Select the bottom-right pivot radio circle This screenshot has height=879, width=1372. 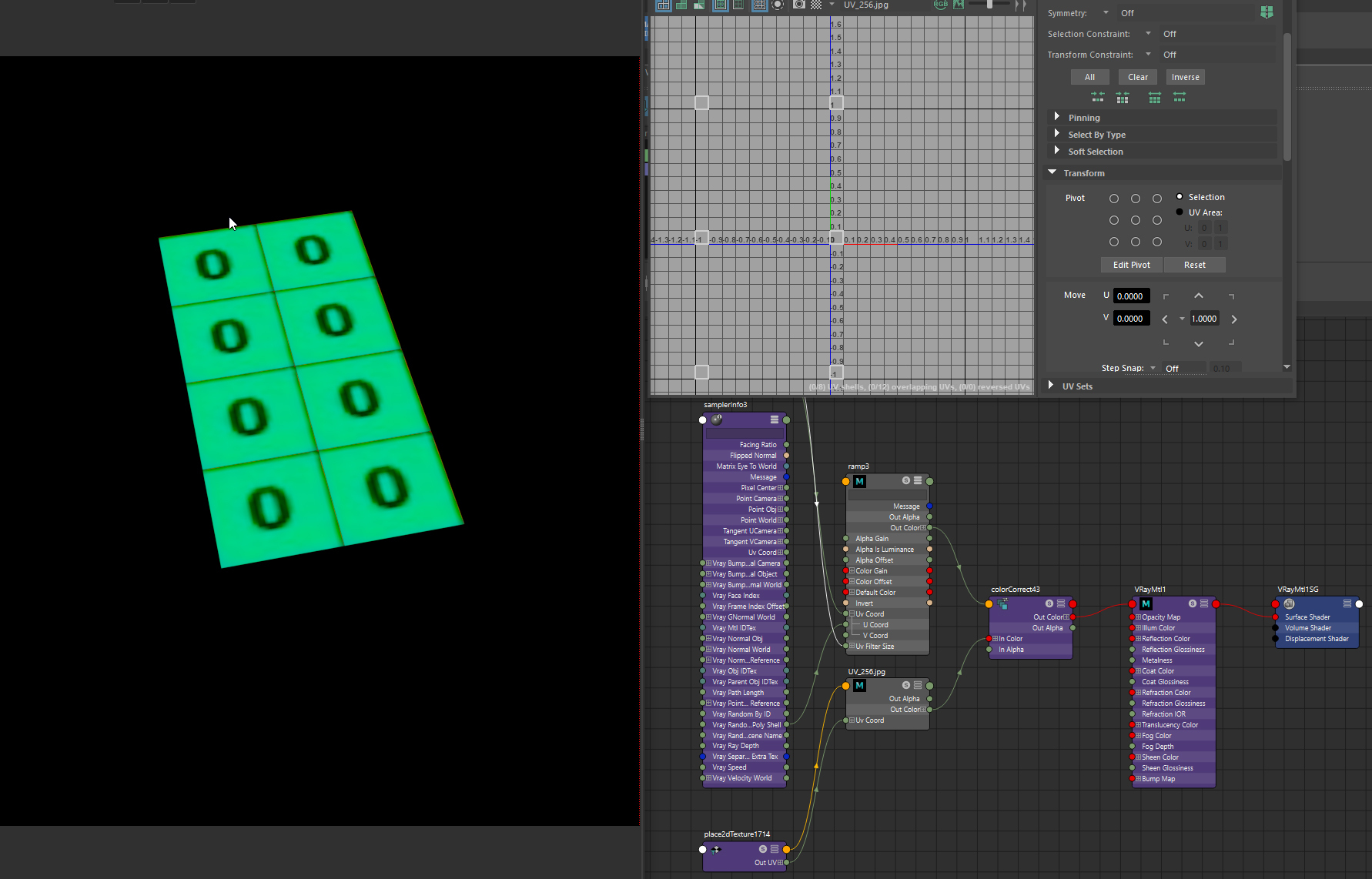click(1157, 242)
